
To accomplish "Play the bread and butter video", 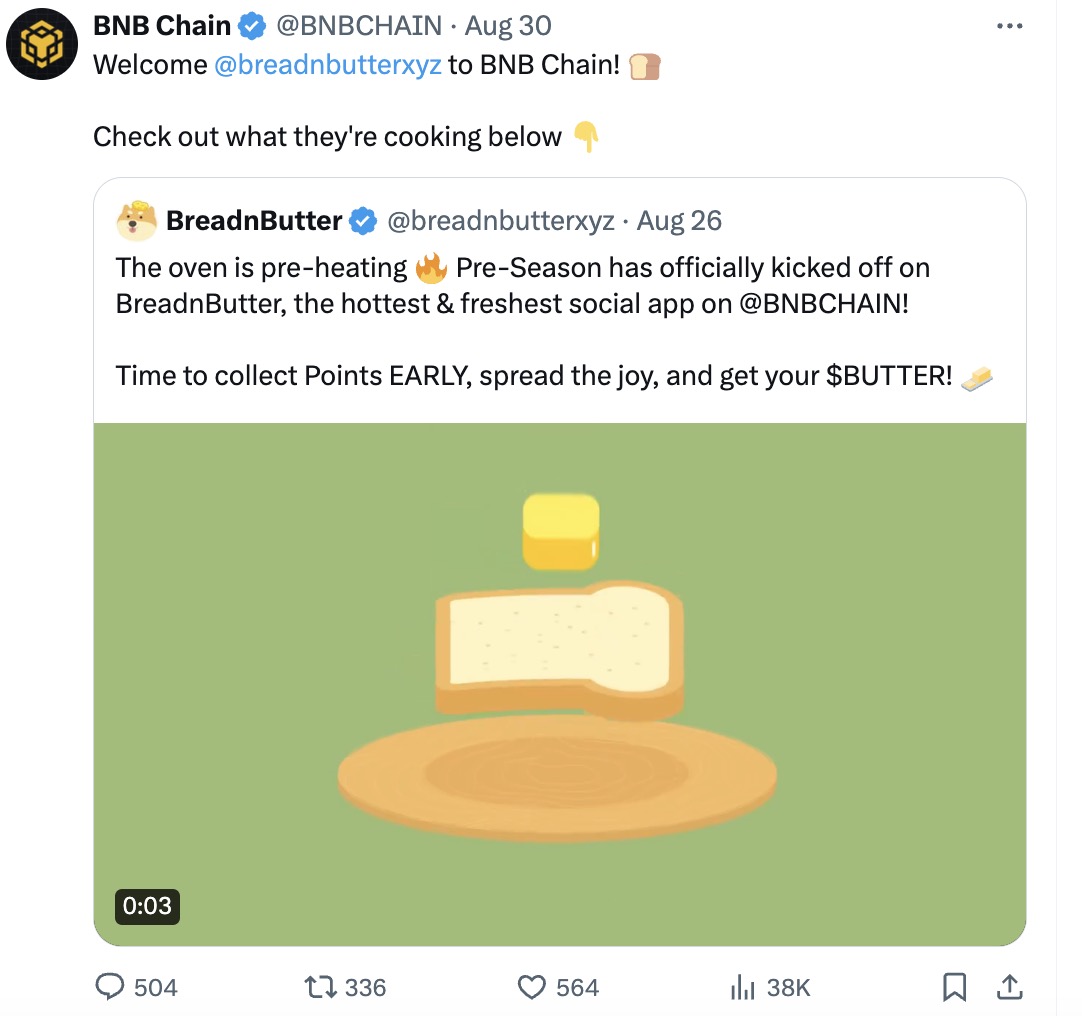I will pyautogui.click(x=559, y=683).
